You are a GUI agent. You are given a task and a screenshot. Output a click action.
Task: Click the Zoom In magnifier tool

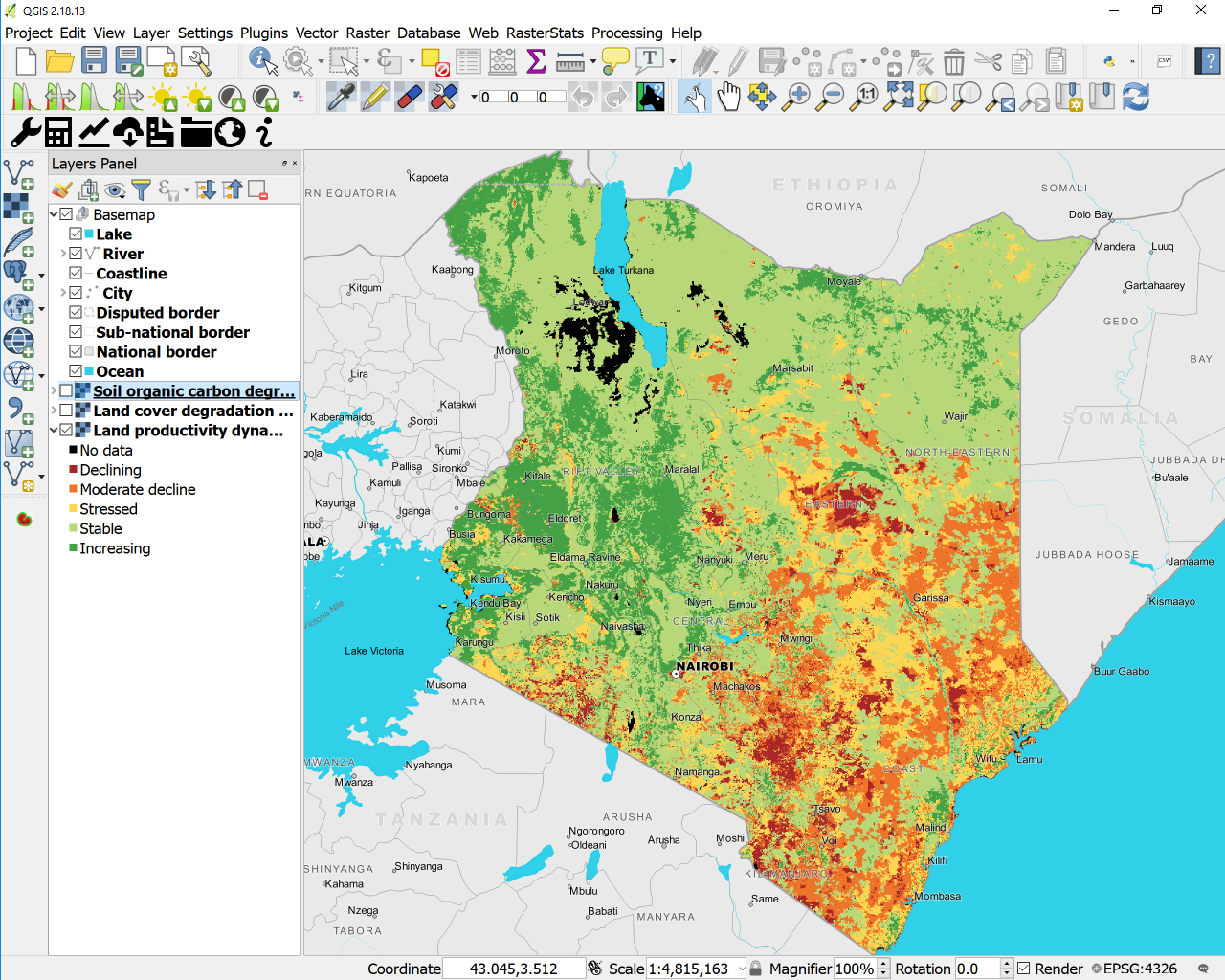796,97
